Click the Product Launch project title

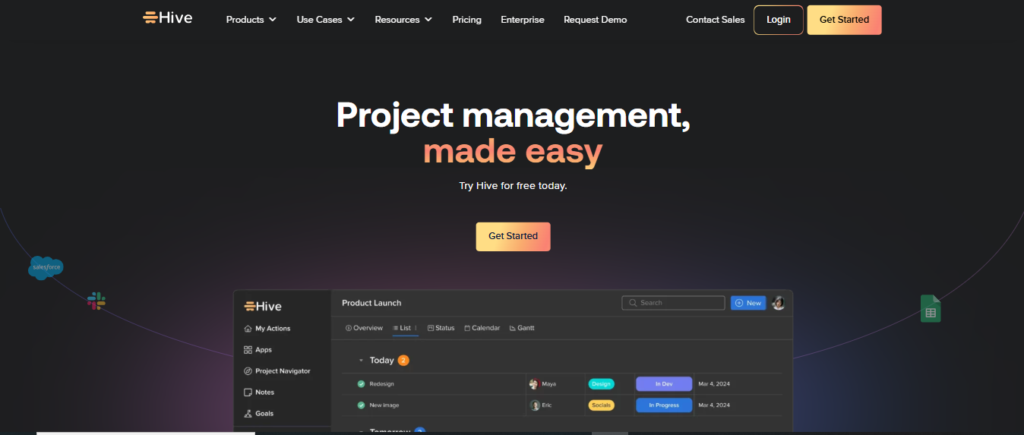coord(372,303)
